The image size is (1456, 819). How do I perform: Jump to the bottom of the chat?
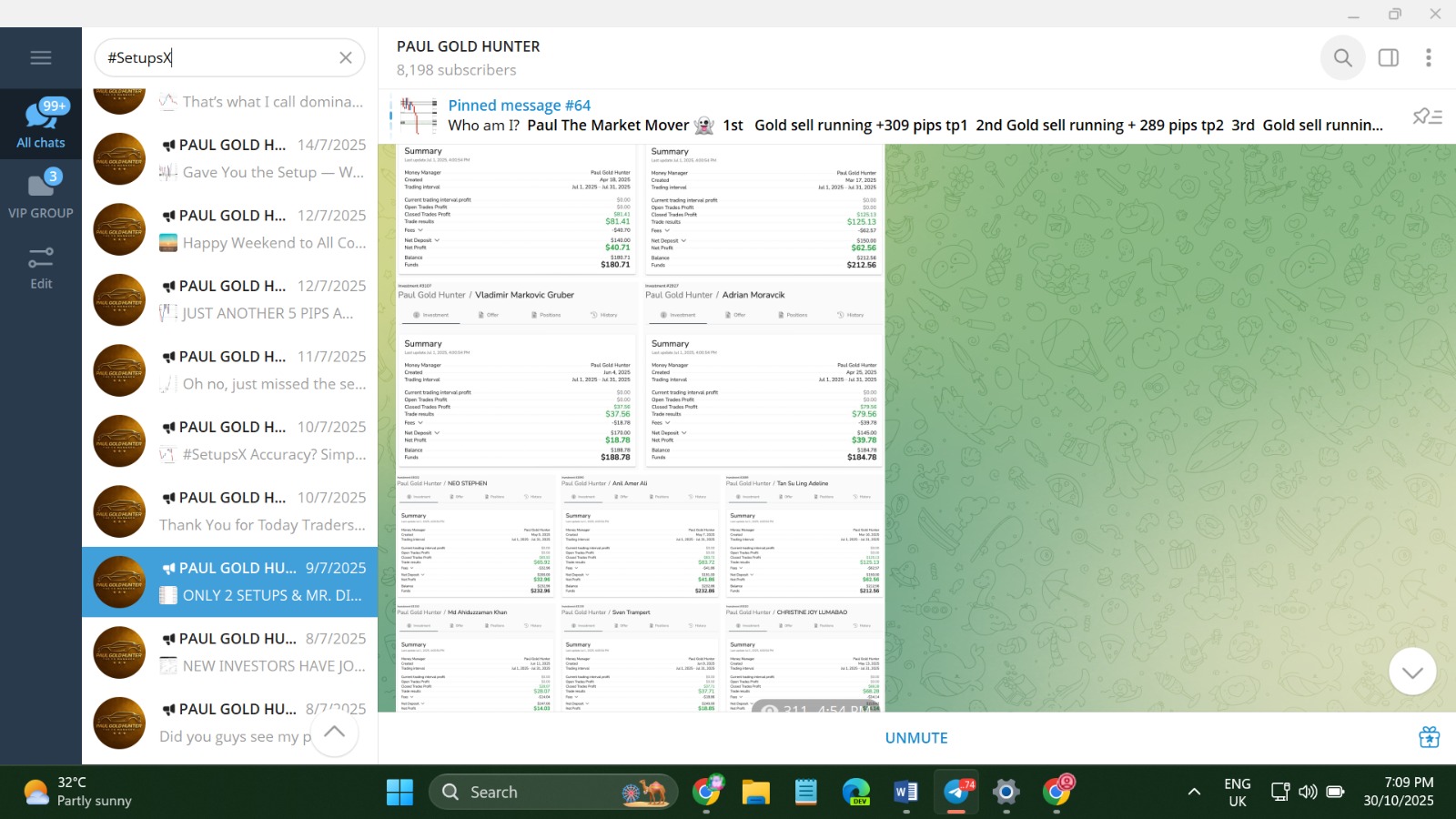[x=1412, y=672]
